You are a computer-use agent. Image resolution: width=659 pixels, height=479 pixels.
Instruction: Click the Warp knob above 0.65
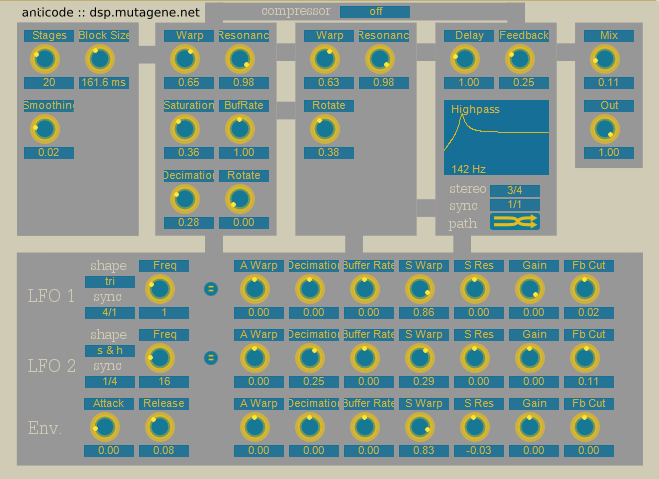(x=185, y=59)
